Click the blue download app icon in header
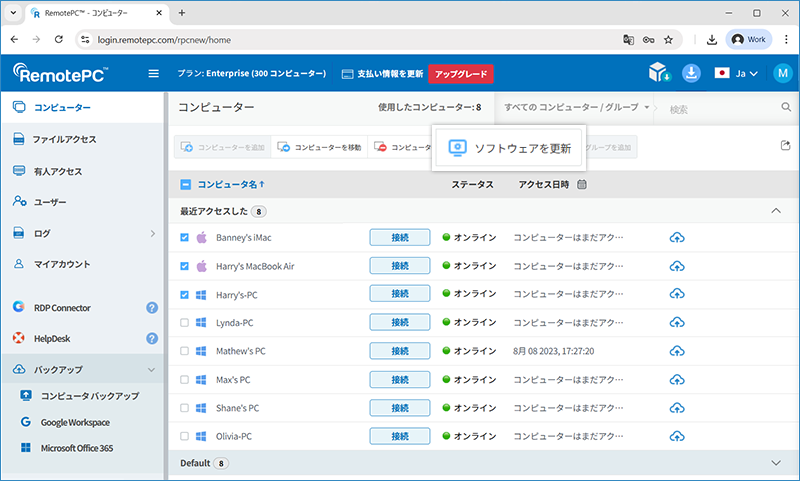Image resolution: width=800 pixels, height=481 pixels. [691, 73]
